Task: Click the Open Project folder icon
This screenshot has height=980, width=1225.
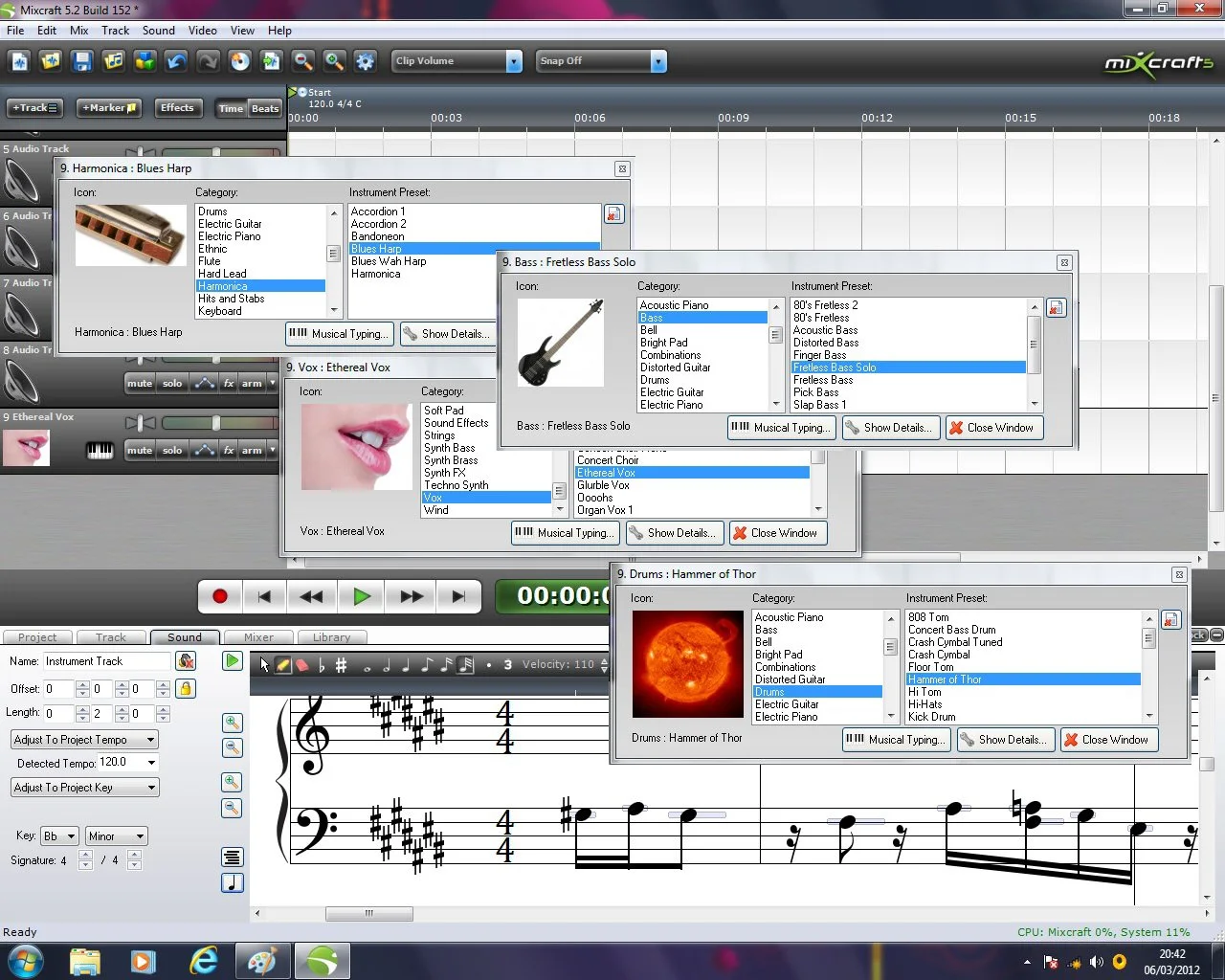Action: coord(51,61)
